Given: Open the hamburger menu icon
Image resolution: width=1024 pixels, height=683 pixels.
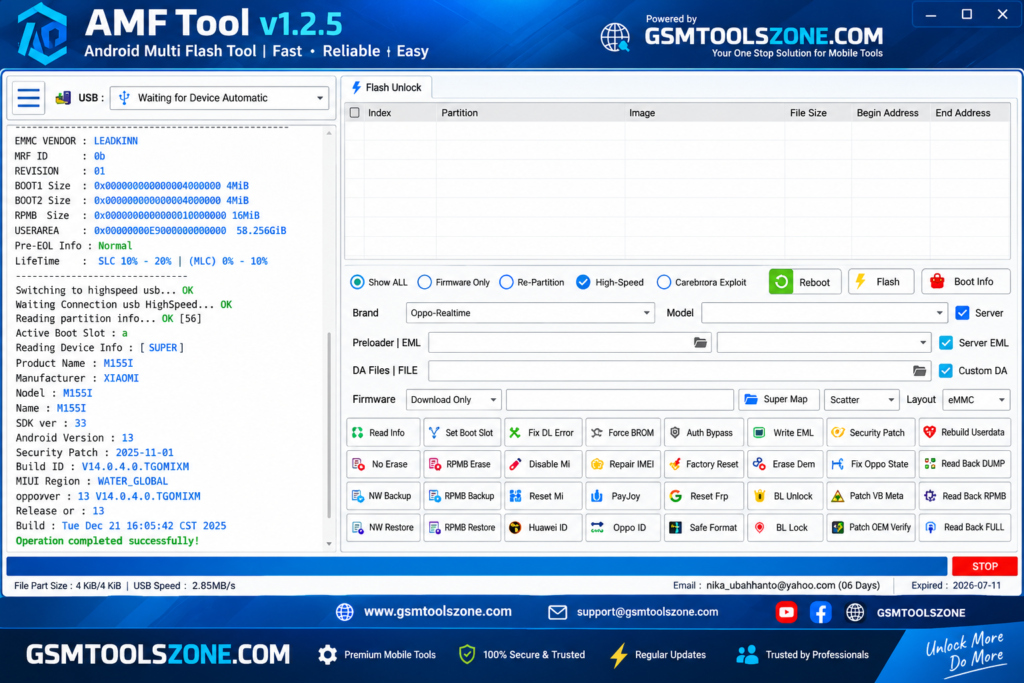Looking at the screenshot, I should 28,98.
